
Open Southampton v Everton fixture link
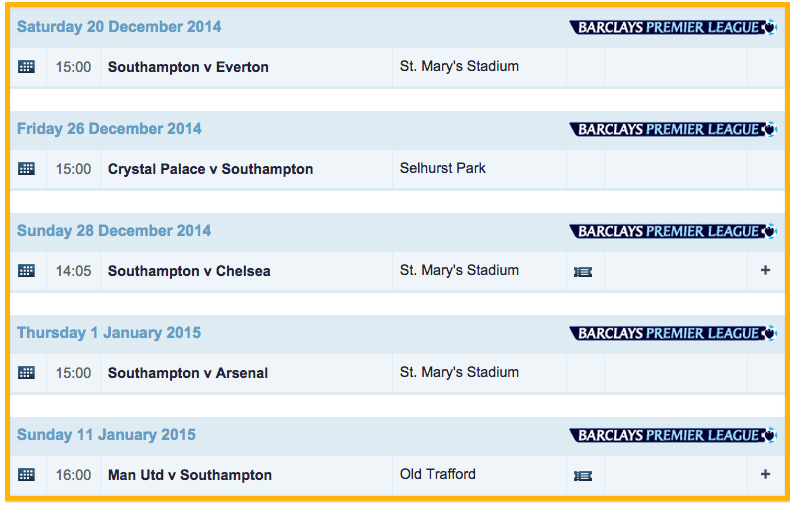tap(188, 67)
